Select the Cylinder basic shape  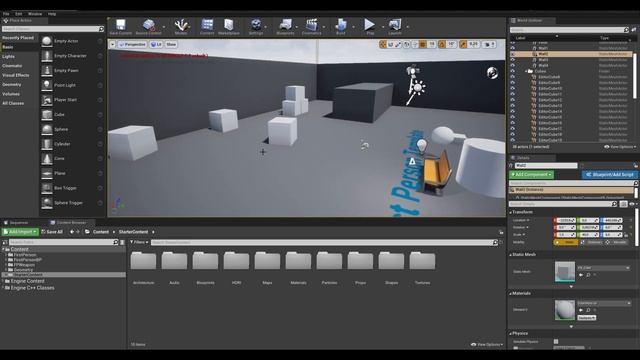(x=71, y=144)
